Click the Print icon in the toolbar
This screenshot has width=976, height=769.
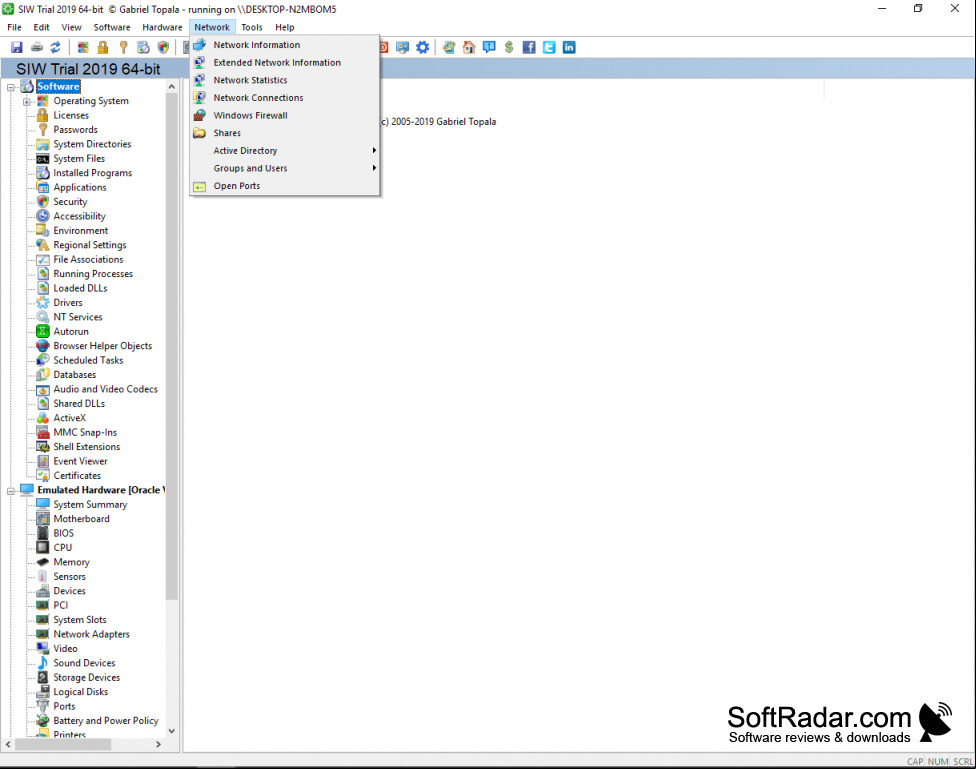37,47
